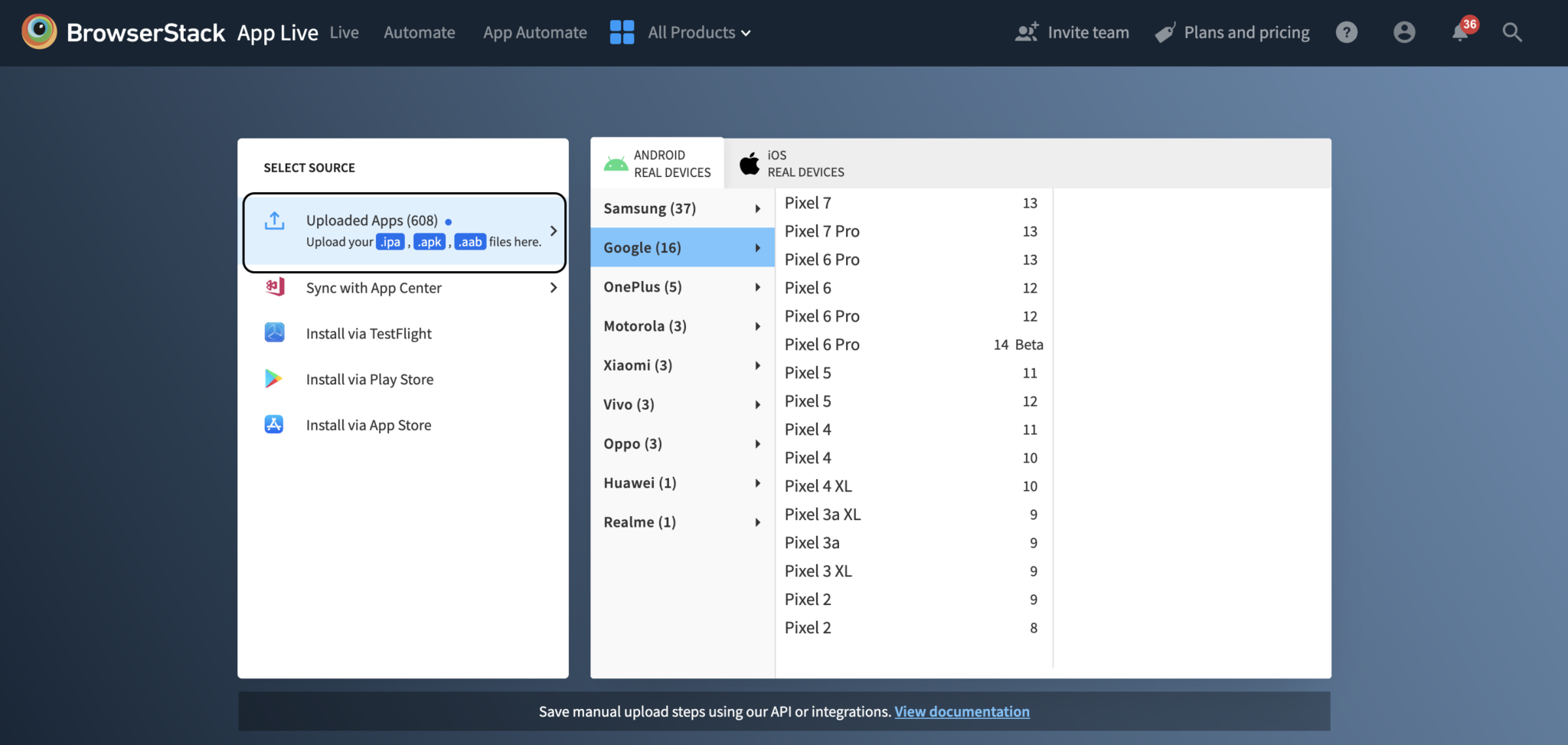1568x745 pixels.
Task: Select the Upload arrow icon for Uploaded Apps
Action: pos(274,220)
